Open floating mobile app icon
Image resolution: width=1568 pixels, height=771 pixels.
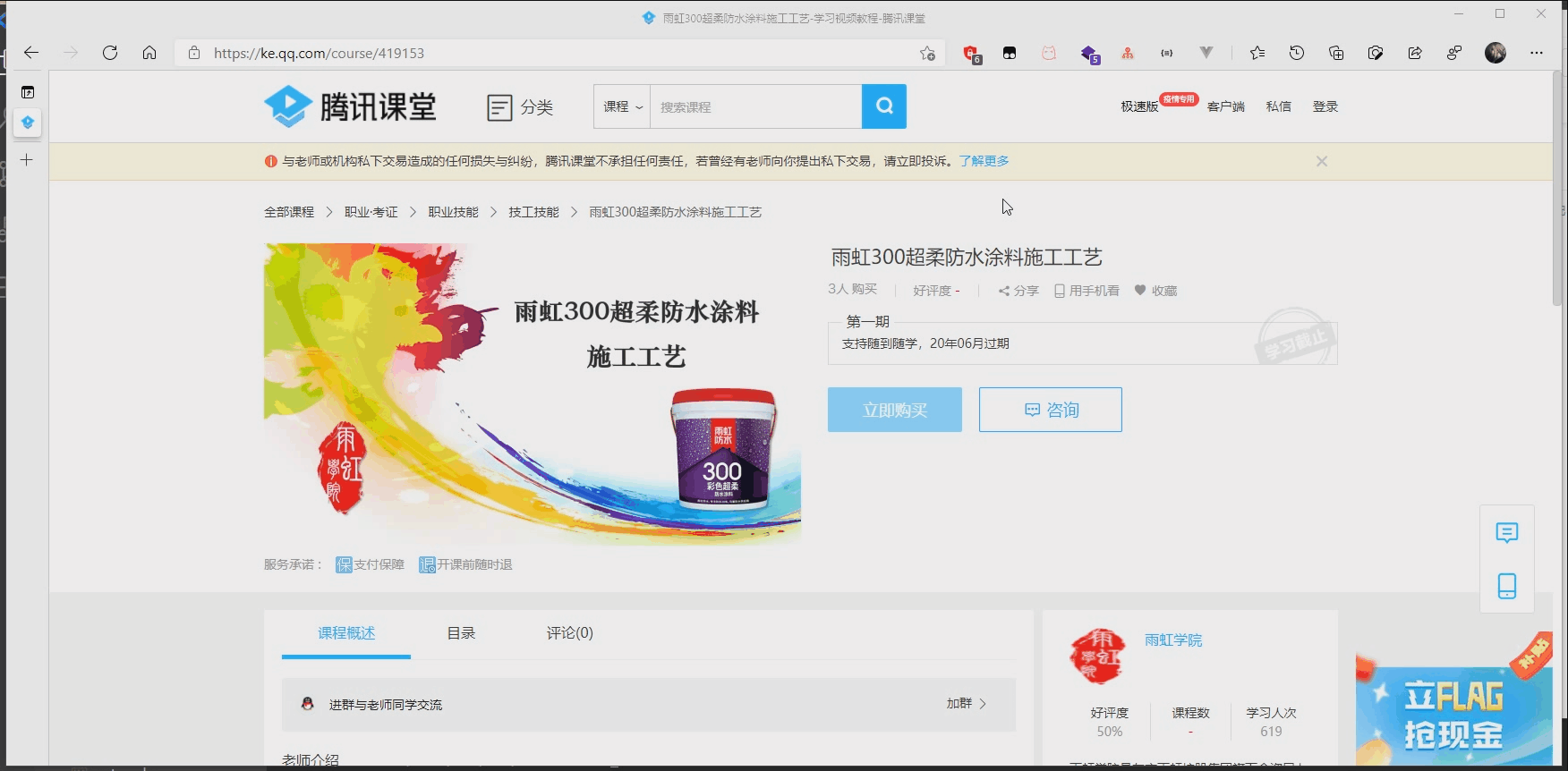tap(1507, 586)
